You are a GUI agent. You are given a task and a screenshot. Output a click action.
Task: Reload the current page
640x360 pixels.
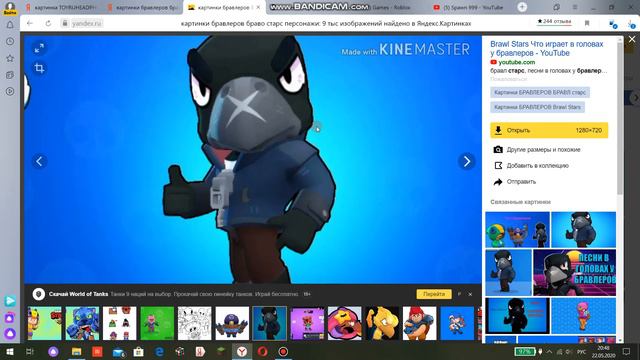pos(48,24)
